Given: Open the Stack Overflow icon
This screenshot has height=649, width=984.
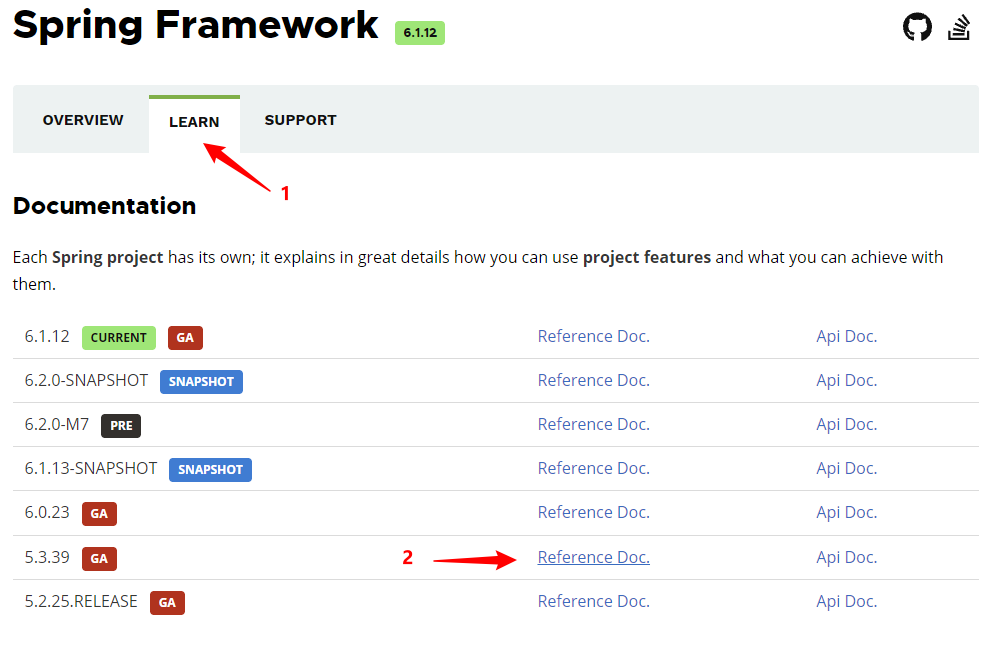Looking at the screenshot, I should click(x=958, y=28).
